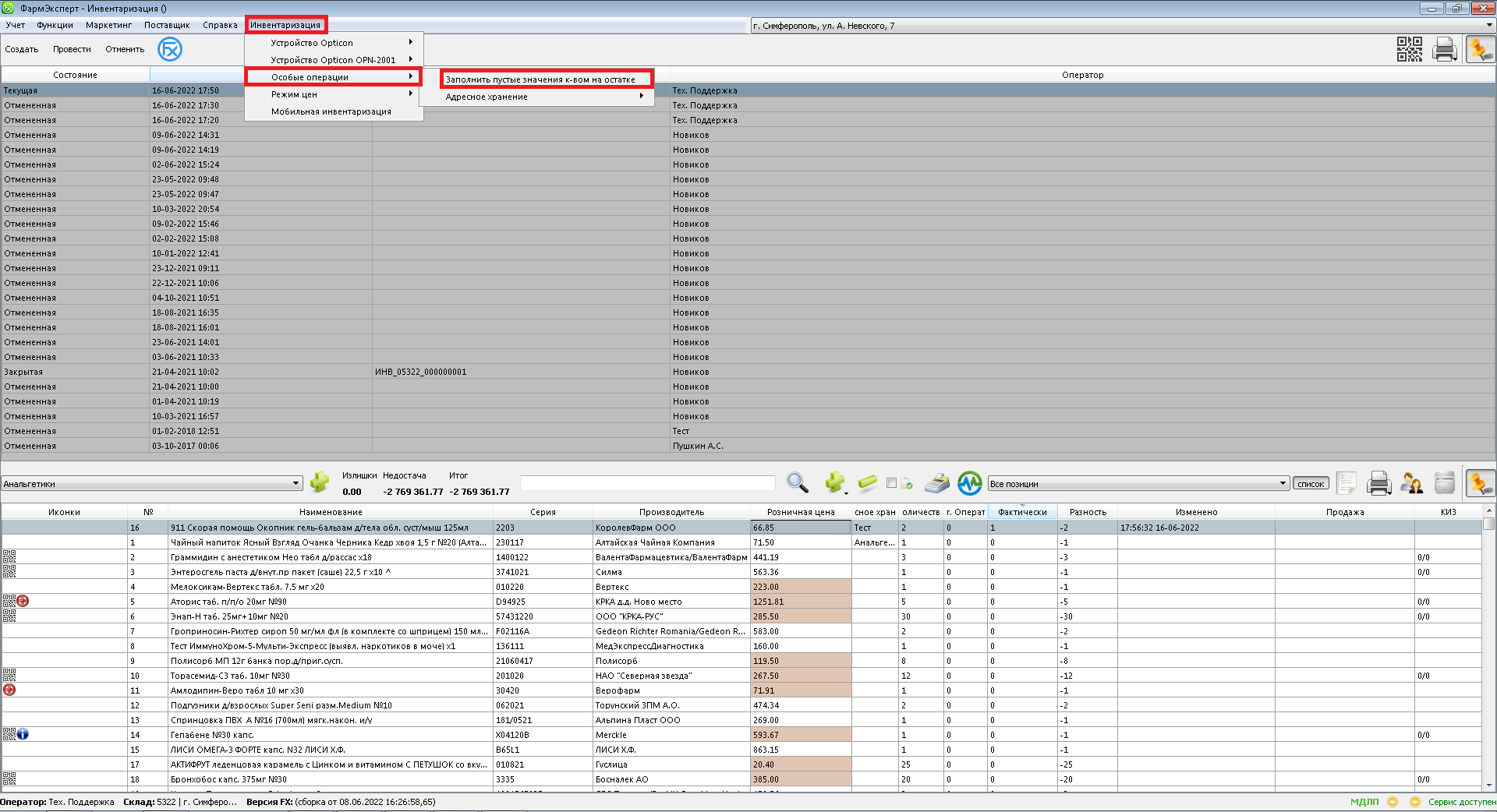This screenshot has height=812, width=1497.
Task: Open Мобильная инвентаризация menu item
Action: point(331,111)
